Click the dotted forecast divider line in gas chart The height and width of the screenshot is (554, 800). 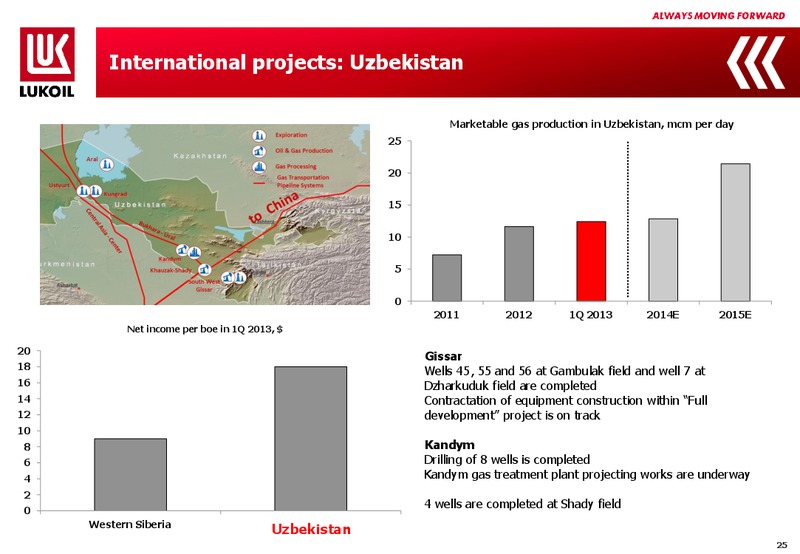628,219
